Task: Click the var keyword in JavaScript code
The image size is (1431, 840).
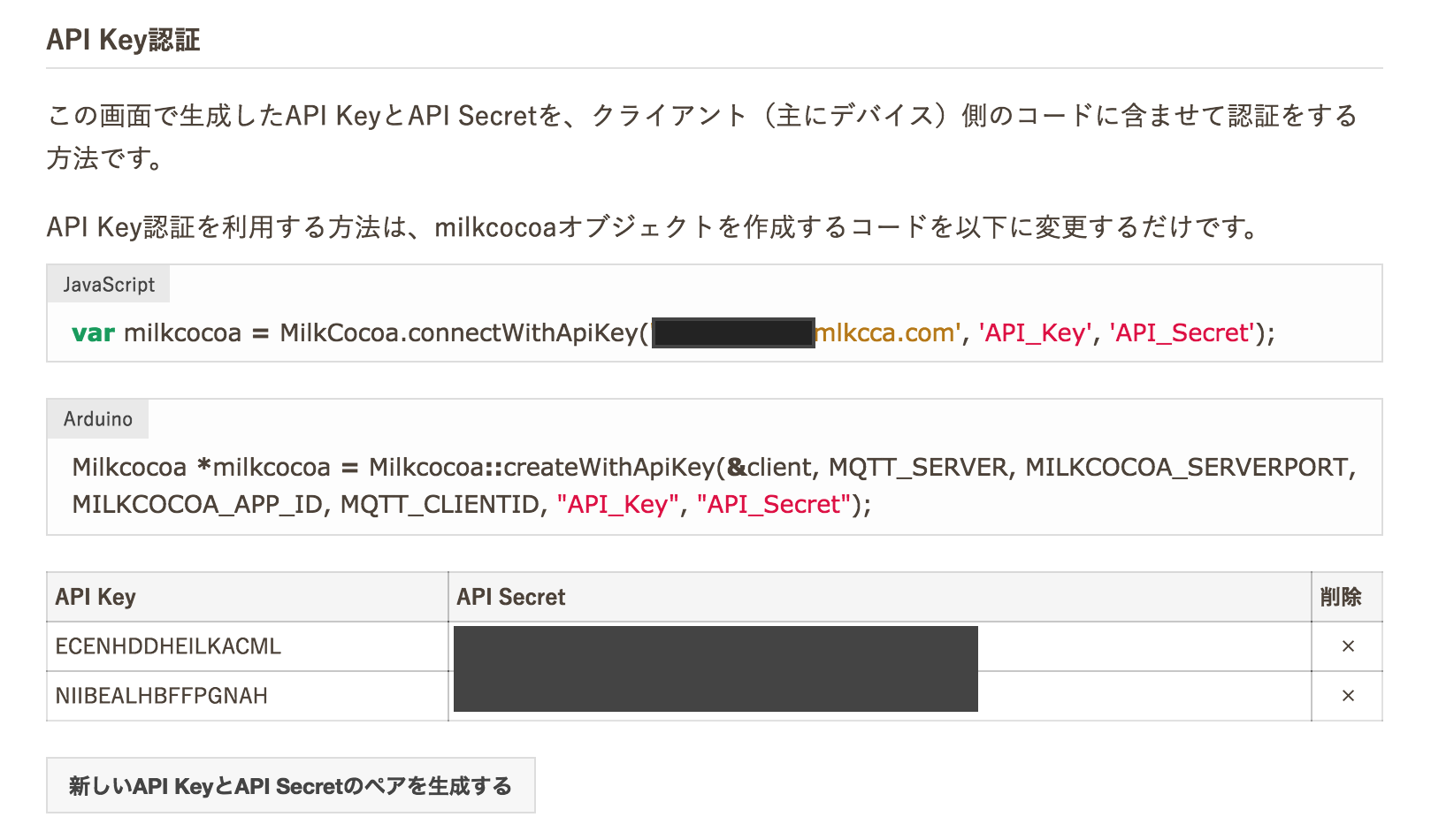Action: [94, 333]
